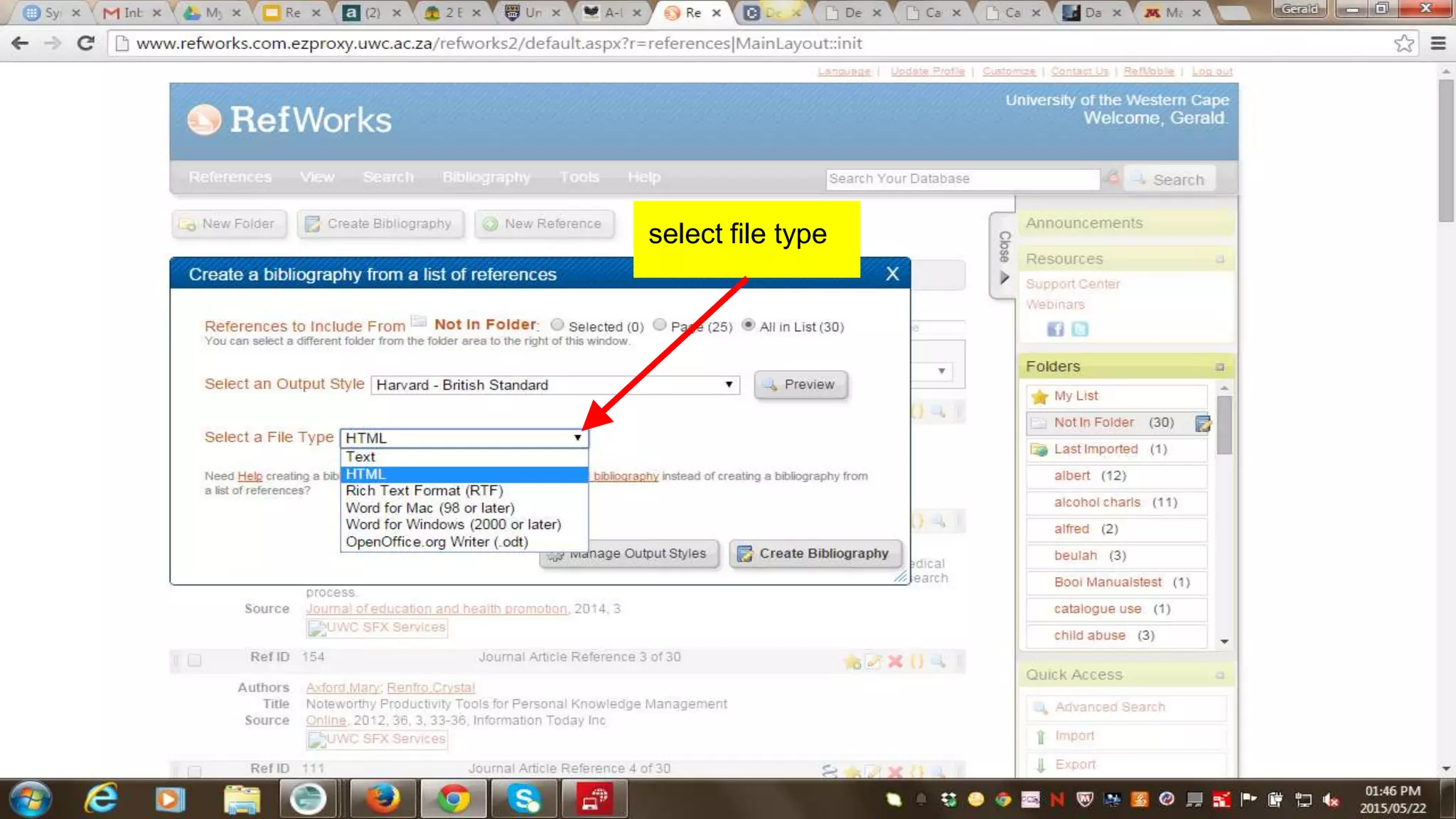Open the Output Style dropdown

(x=555, y=385)
